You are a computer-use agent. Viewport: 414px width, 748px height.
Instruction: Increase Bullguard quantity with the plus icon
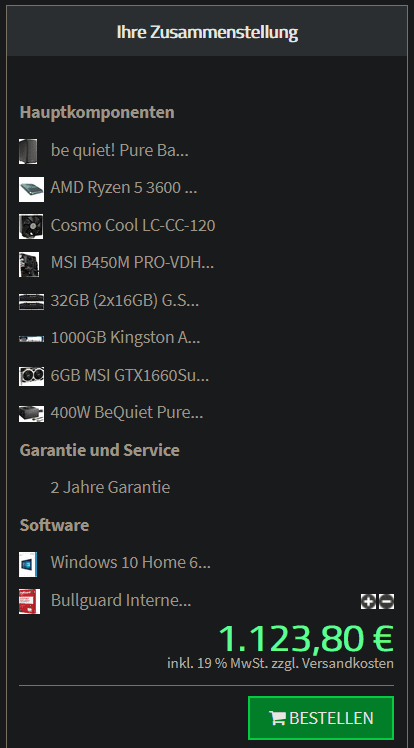pyautogui.click(x=368, y=602)
